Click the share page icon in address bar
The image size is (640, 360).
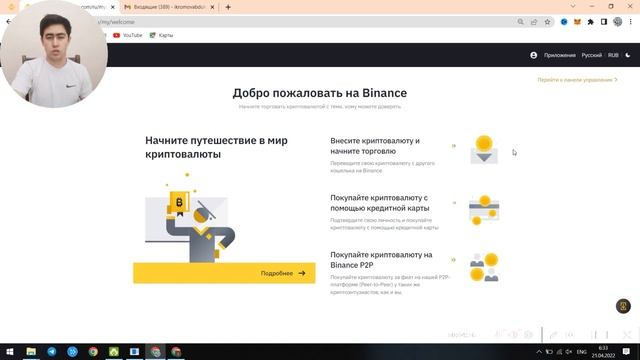(x=534, y=22)
